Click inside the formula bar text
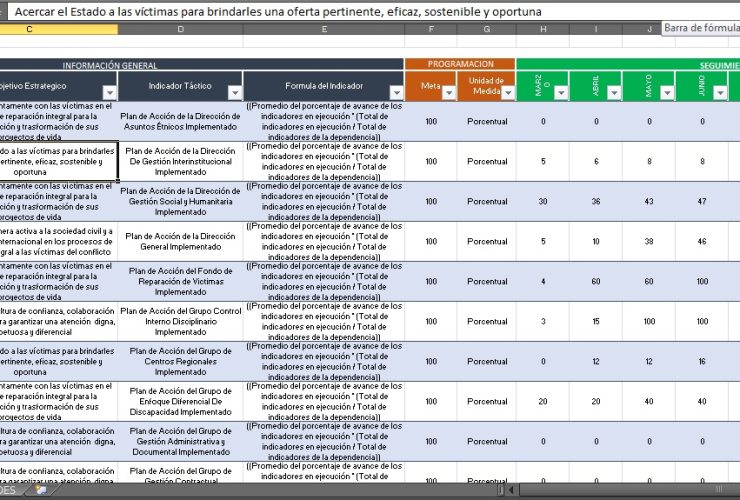The height and width of the screenshot is (500, 740). (278, 12)
